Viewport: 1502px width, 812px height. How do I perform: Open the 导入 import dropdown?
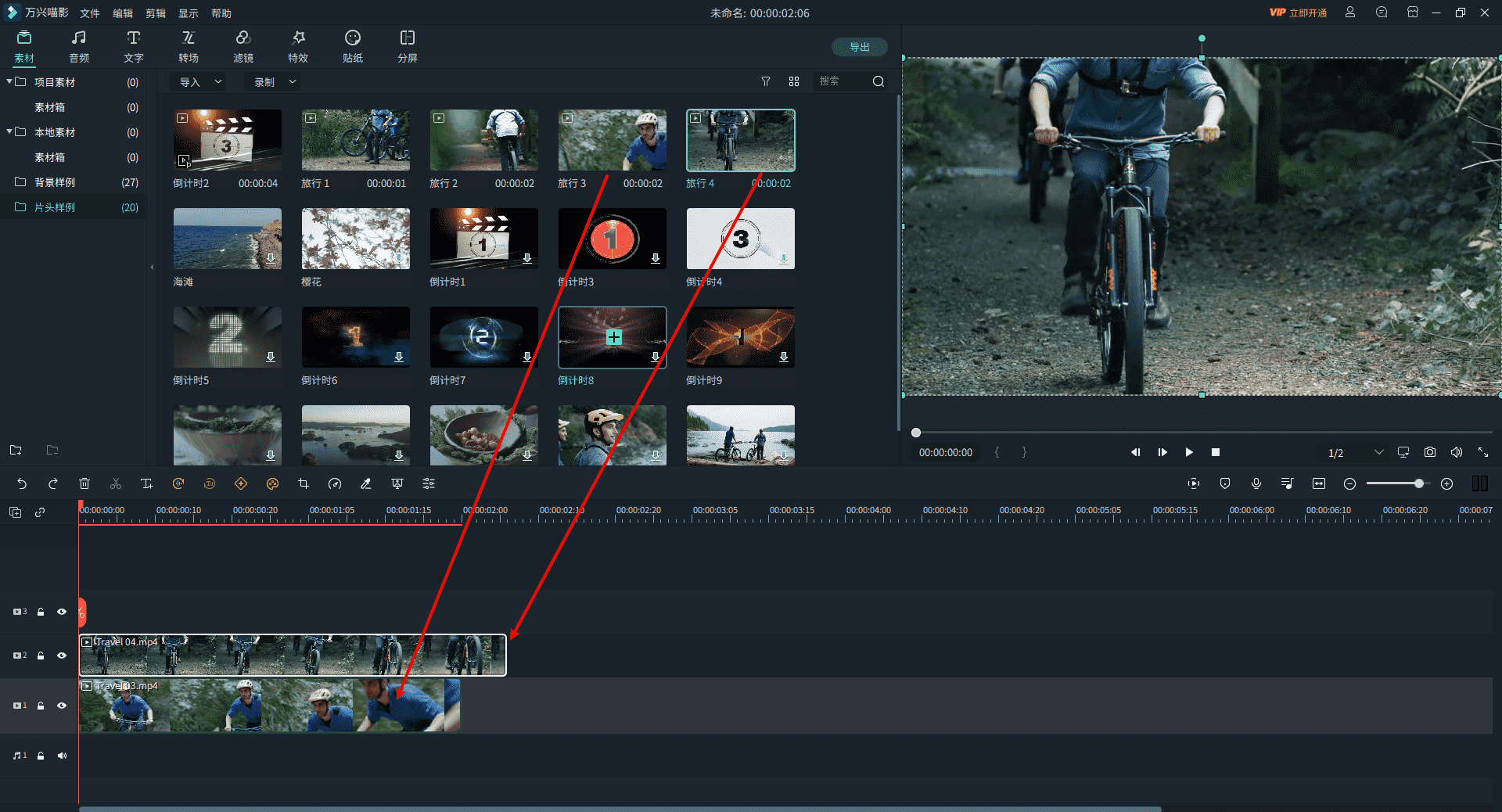200,82
